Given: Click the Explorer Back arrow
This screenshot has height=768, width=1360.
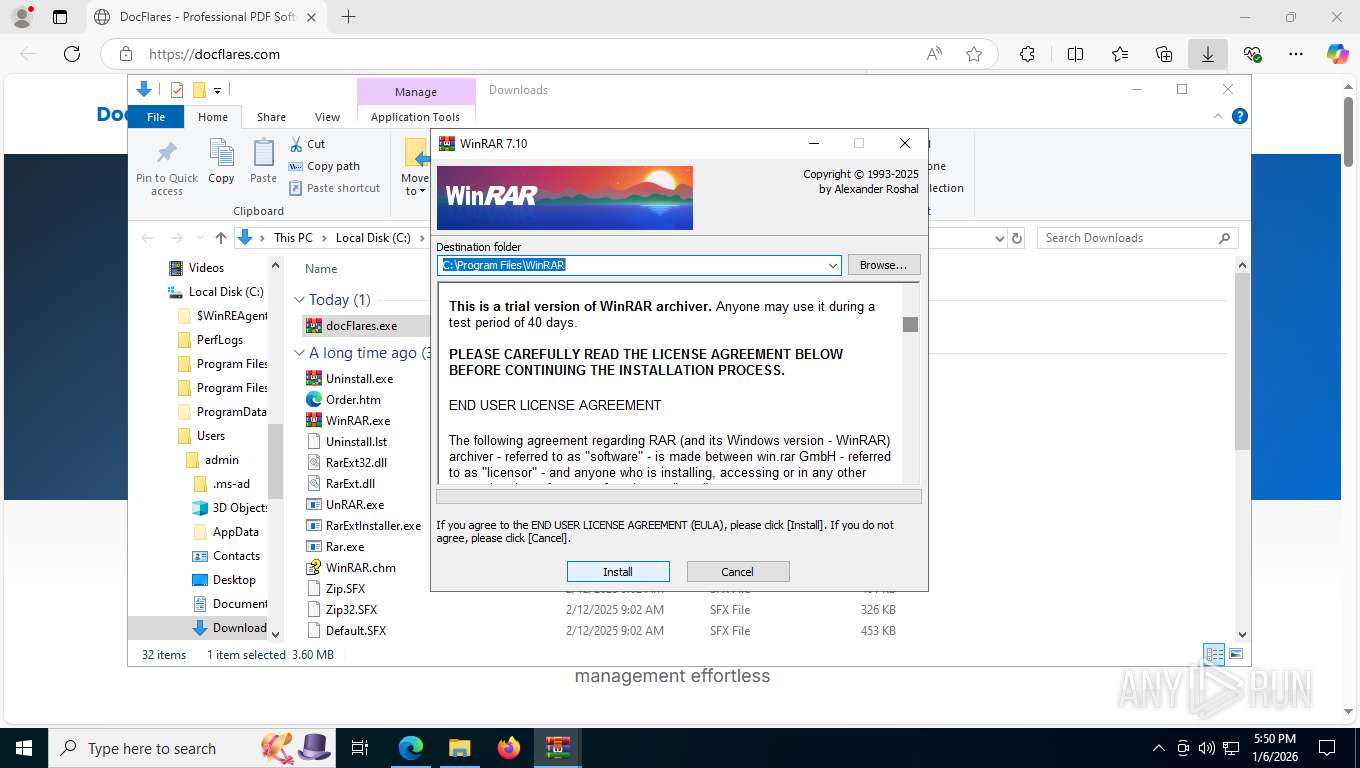Looking at the screenshot, I should coord(148,238).
